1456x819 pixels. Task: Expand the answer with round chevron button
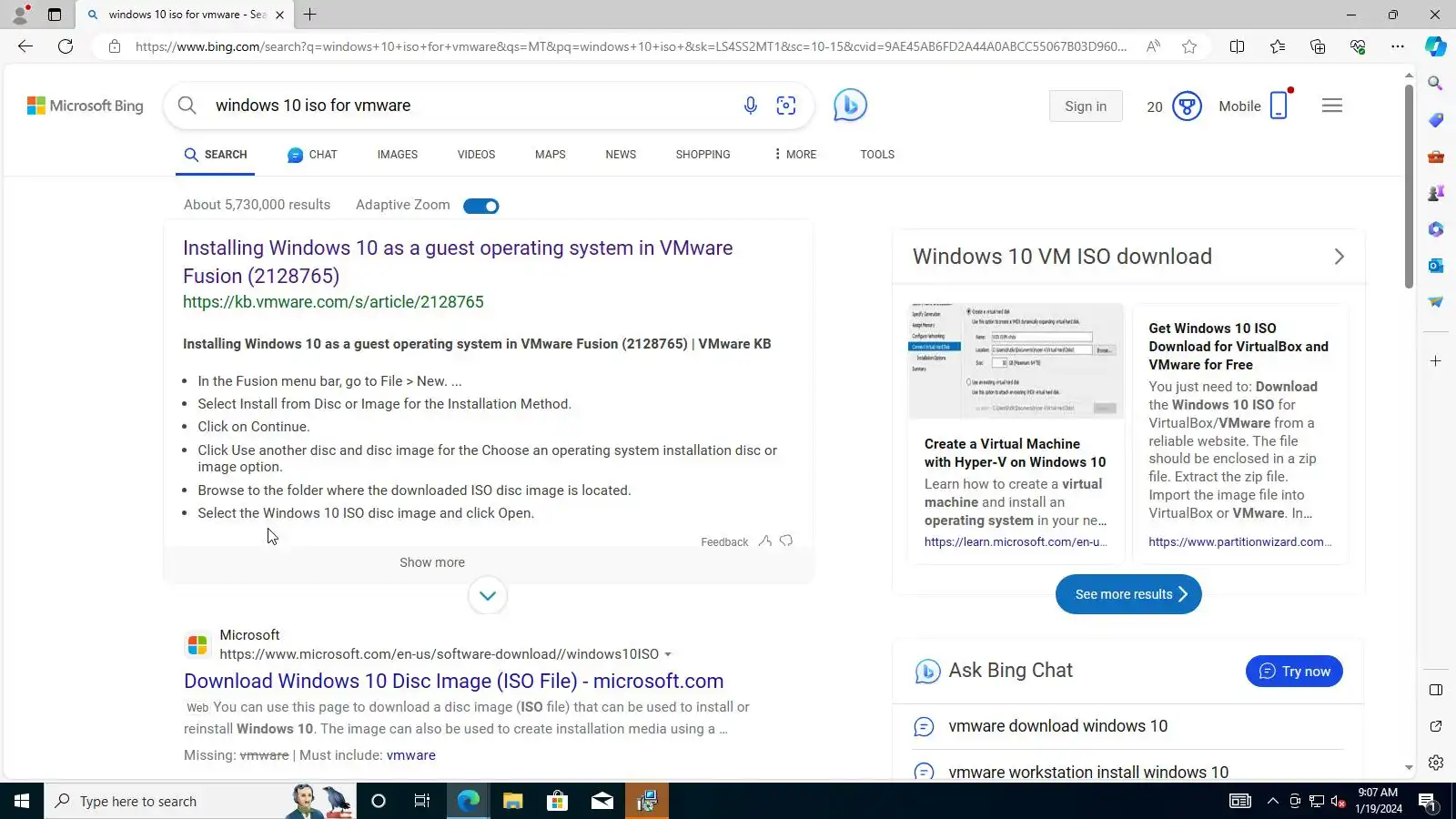pyautogui.click(x=488, y=596)
